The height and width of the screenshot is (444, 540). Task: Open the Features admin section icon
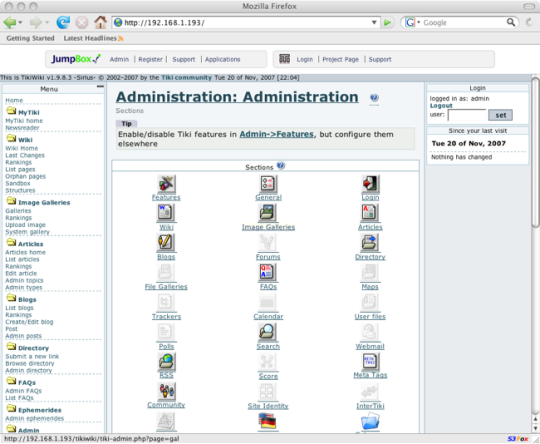pos(166,184)
